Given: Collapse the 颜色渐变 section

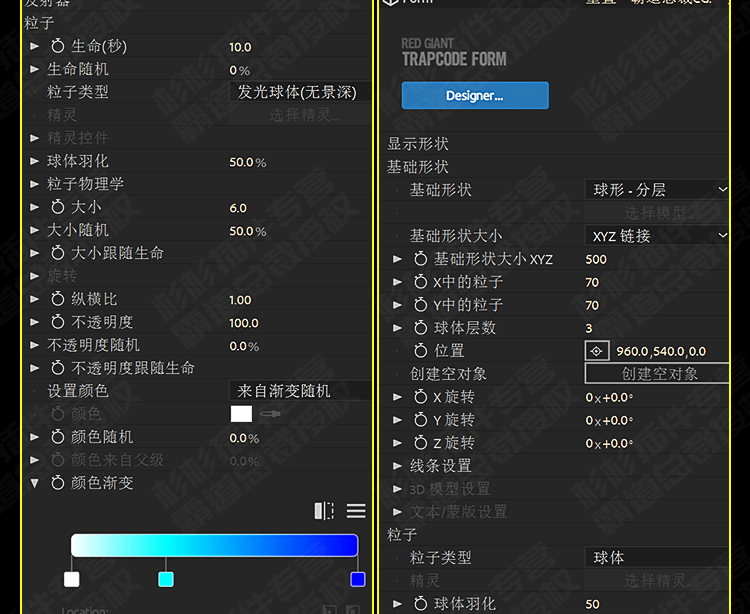Looking at the screenshot, I should [x=34, y=483].
